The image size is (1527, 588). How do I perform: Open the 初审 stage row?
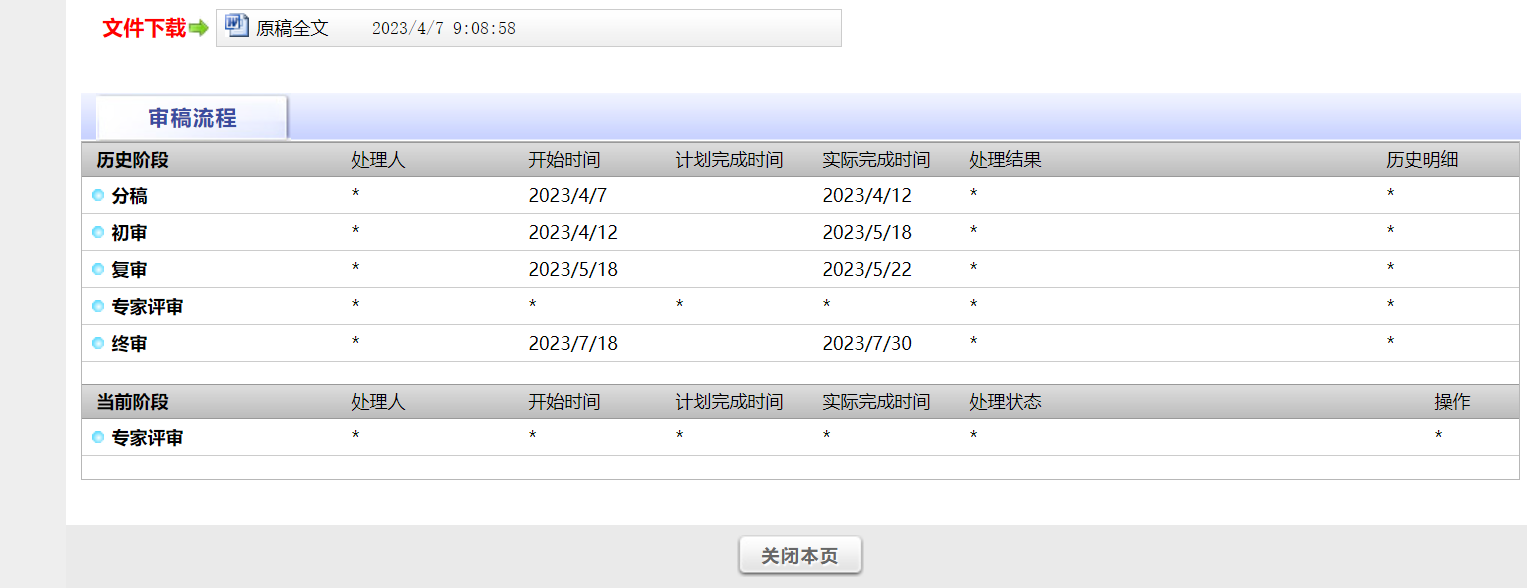[800, 233]
